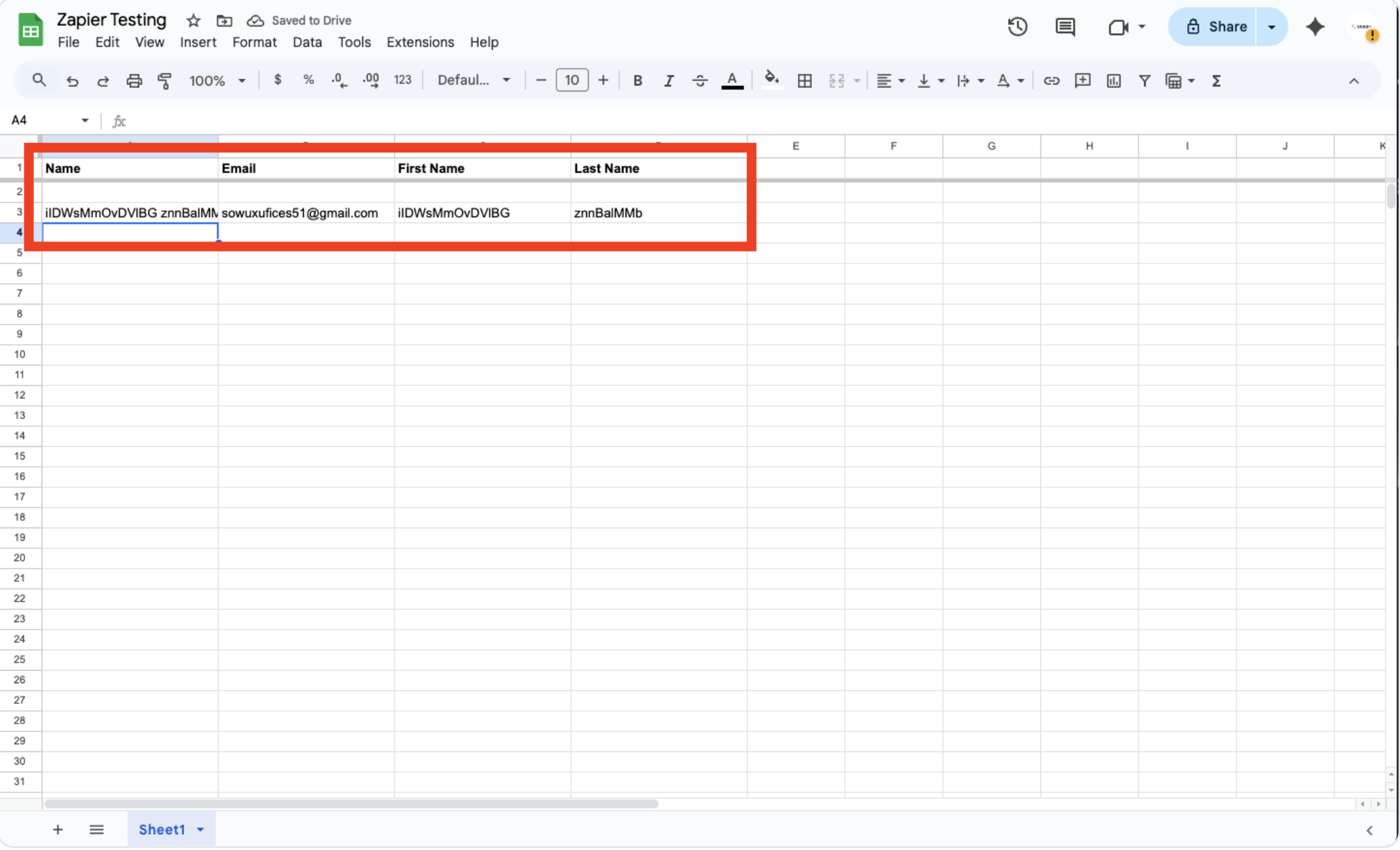Click the paint format roller icon
The image size is (1400, 850).
pos(165,81)
